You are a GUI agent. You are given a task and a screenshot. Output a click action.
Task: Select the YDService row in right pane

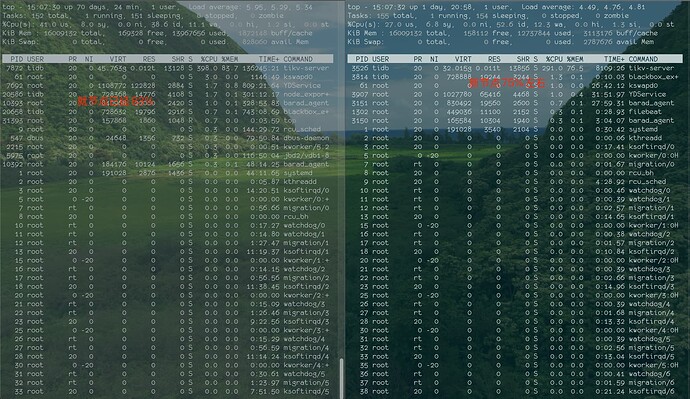point(514,94)
